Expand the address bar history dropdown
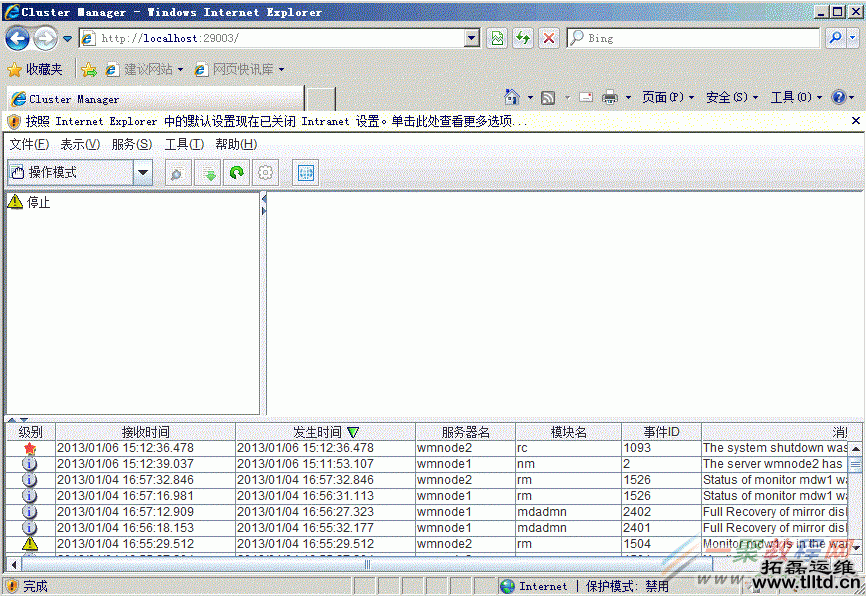This screenshot has height=596, width=866. (x=470, y=38)
